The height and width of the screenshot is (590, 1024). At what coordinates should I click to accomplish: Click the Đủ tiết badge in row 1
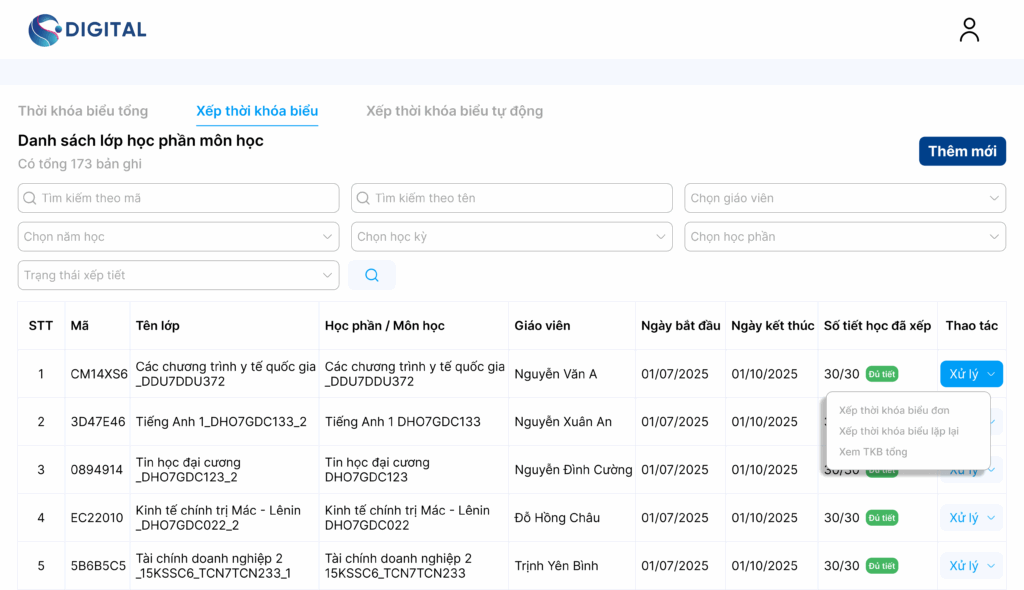tap(882, 374)
